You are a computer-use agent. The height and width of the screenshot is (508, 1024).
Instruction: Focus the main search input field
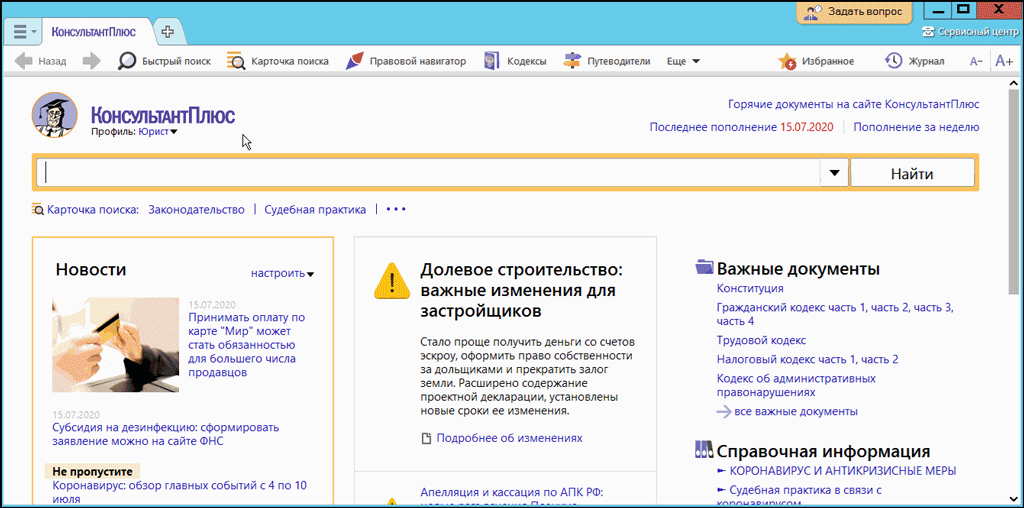tap(428, 173)
